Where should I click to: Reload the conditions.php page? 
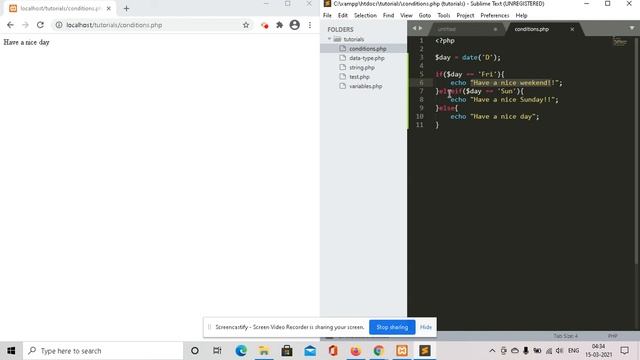(40, 25)
